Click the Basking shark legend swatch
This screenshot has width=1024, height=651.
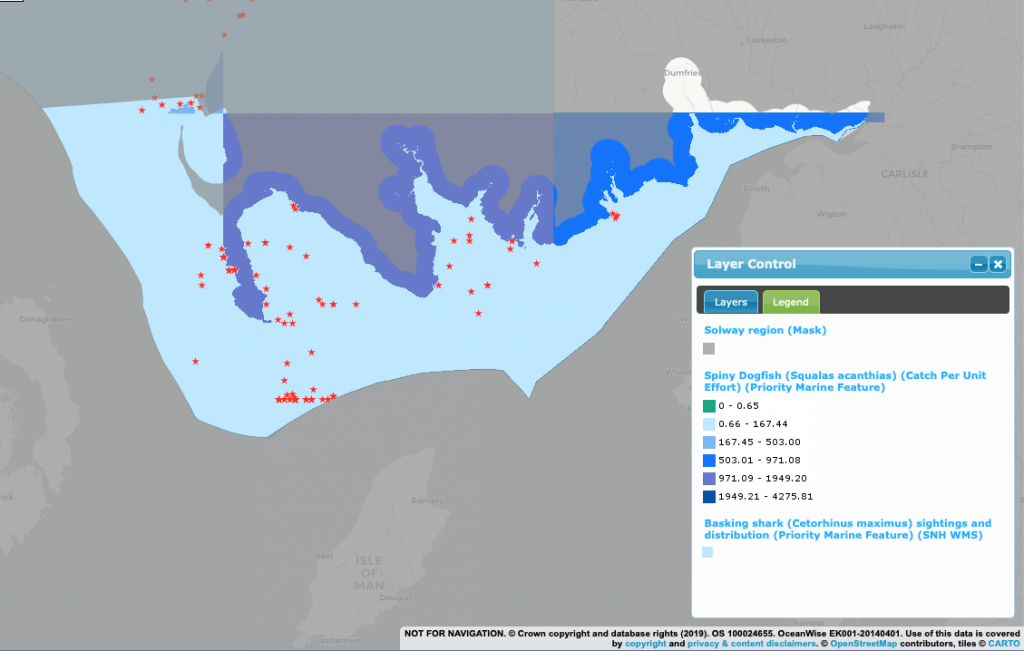click(709, 552)
